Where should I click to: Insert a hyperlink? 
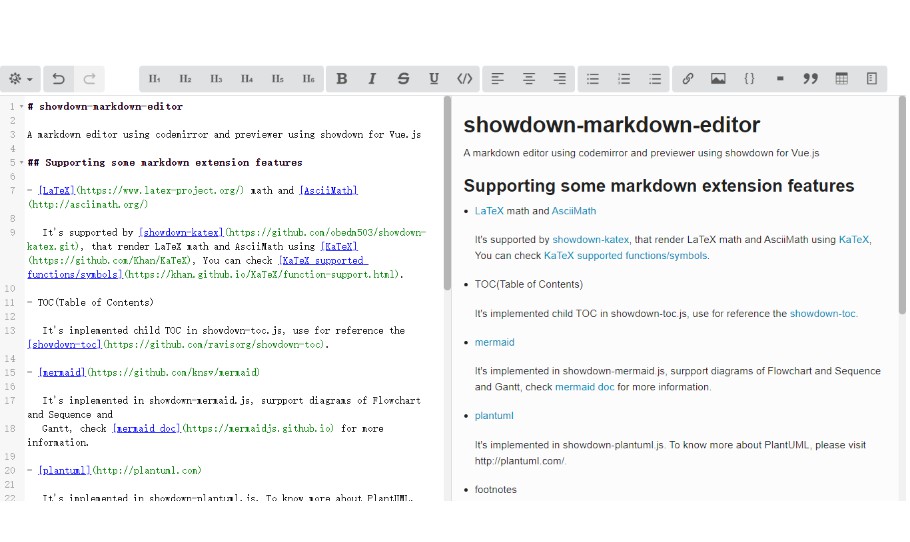point(688,79)
